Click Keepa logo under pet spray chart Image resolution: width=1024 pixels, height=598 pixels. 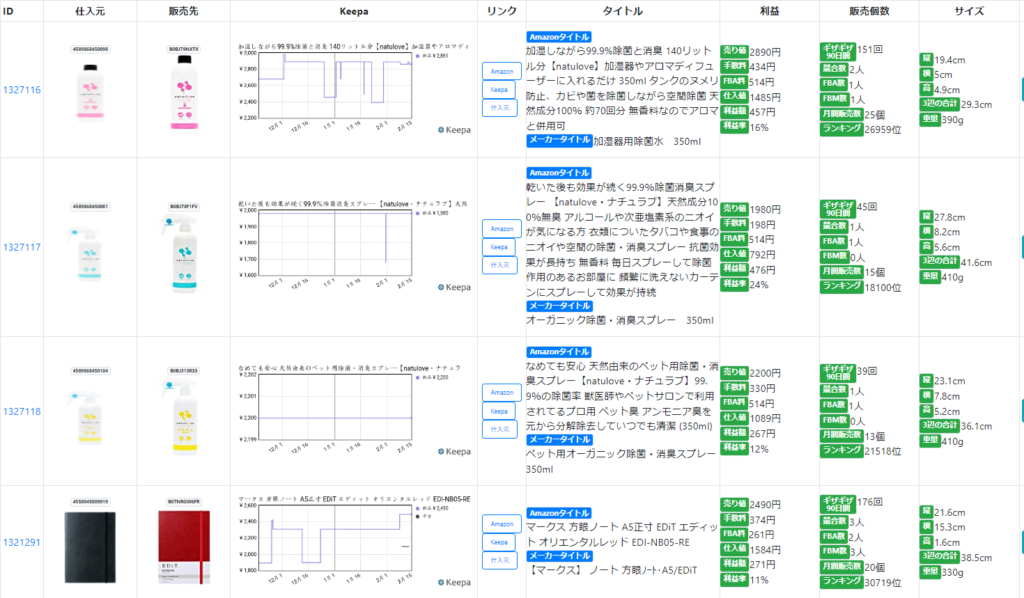pos(454,451)
